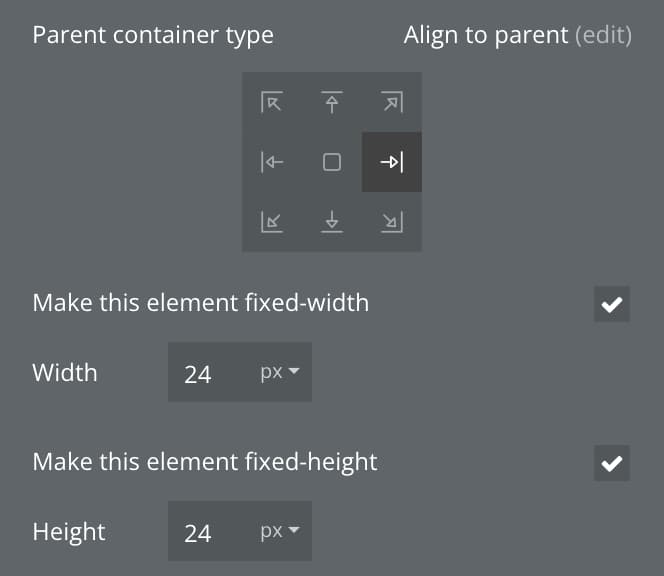The height and width of the screenshot is (576, 664).
Task: Click the Width value field showing 24
Action: tap(210, 372)
